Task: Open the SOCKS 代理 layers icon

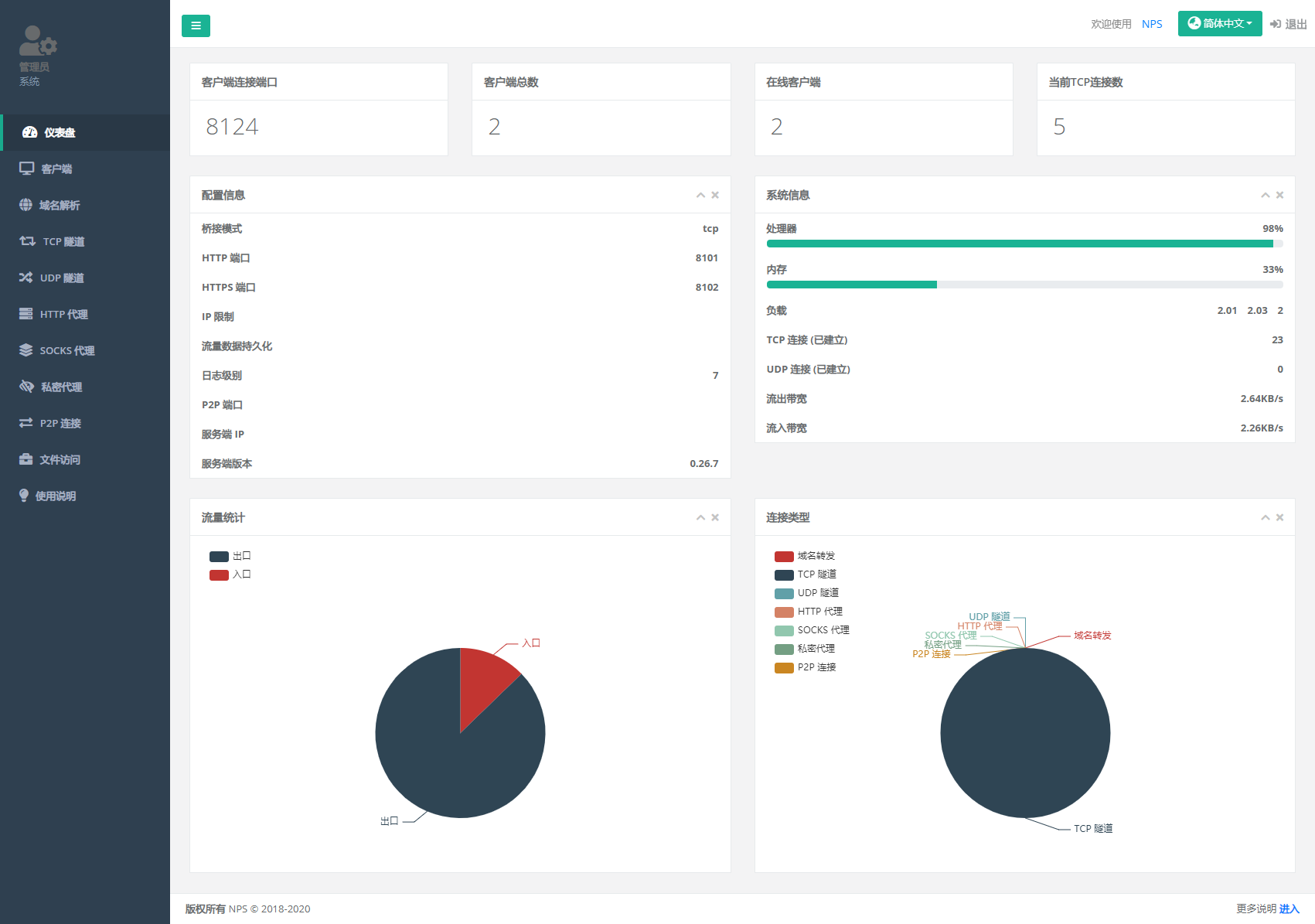Action: click(x=26, y=350)
